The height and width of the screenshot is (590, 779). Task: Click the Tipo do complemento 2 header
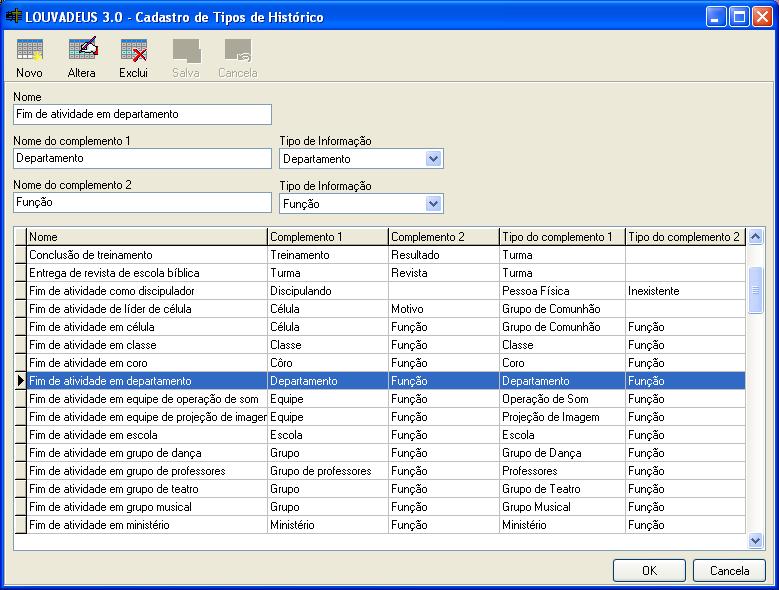pyautogui.click(x=686, y=237)
